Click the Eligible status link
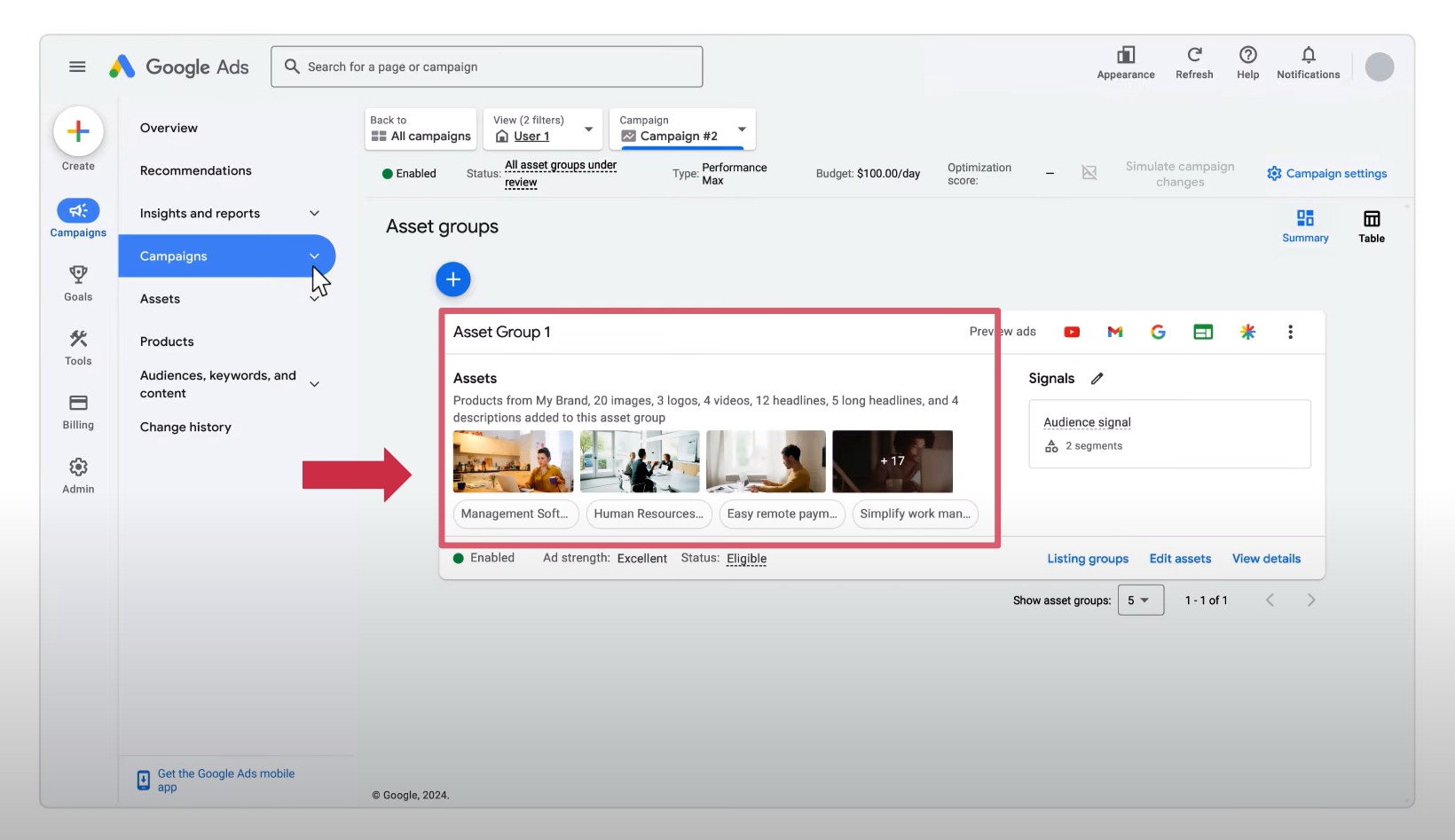 (746, 559)
